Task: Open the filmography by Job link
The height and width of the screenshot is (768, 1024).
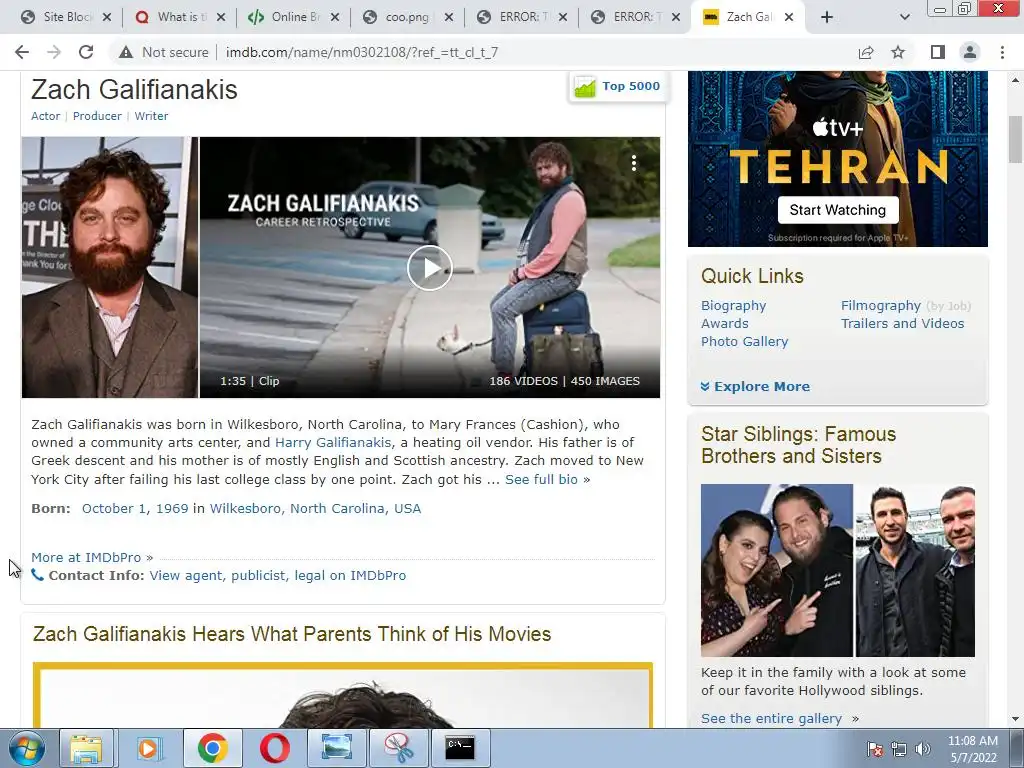Action: (949, 306)
